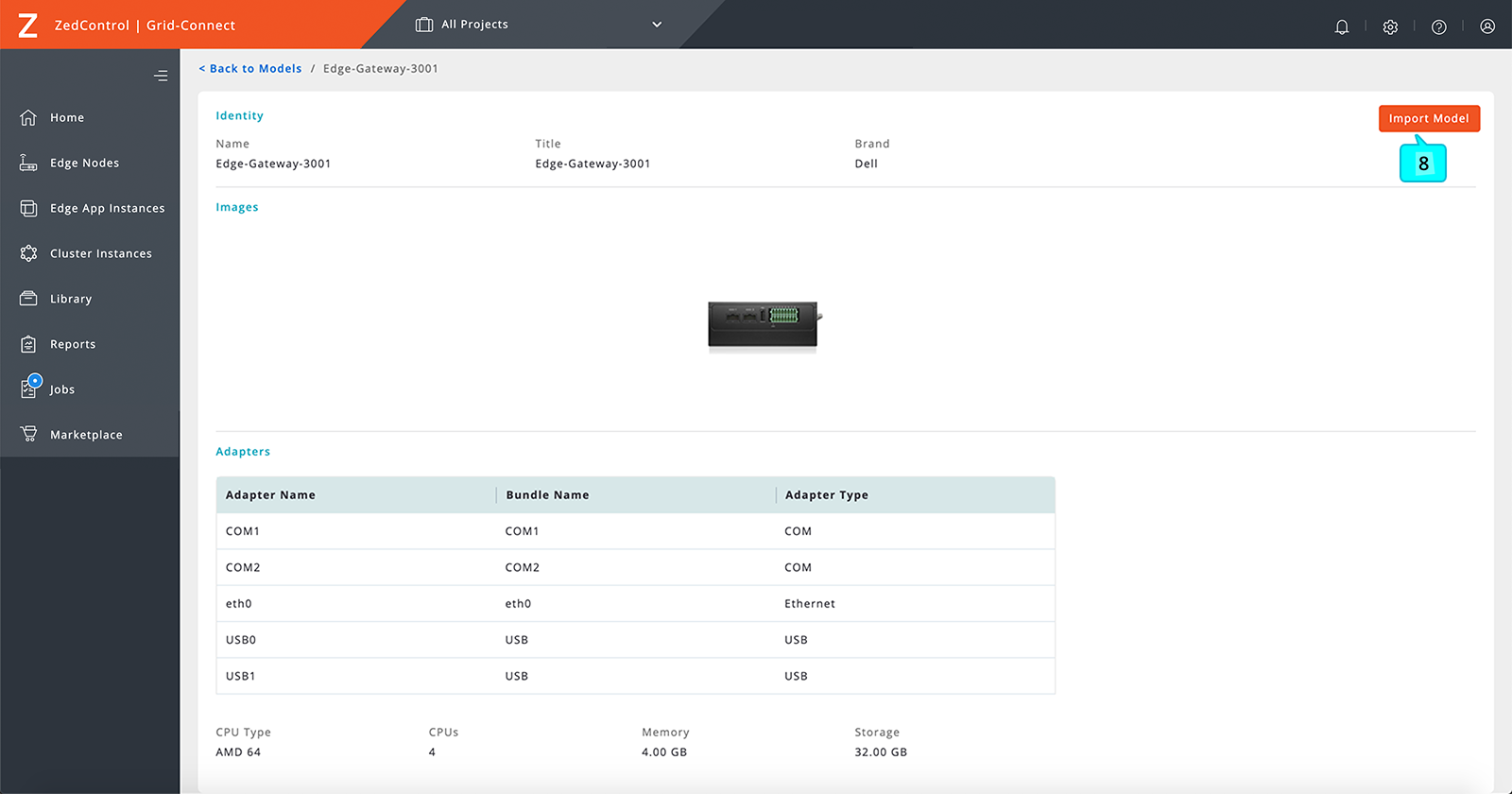Click the Cluster Instances icon
Image resolution: width=1512 pixels, height=794 pixels.
point(28,253)
